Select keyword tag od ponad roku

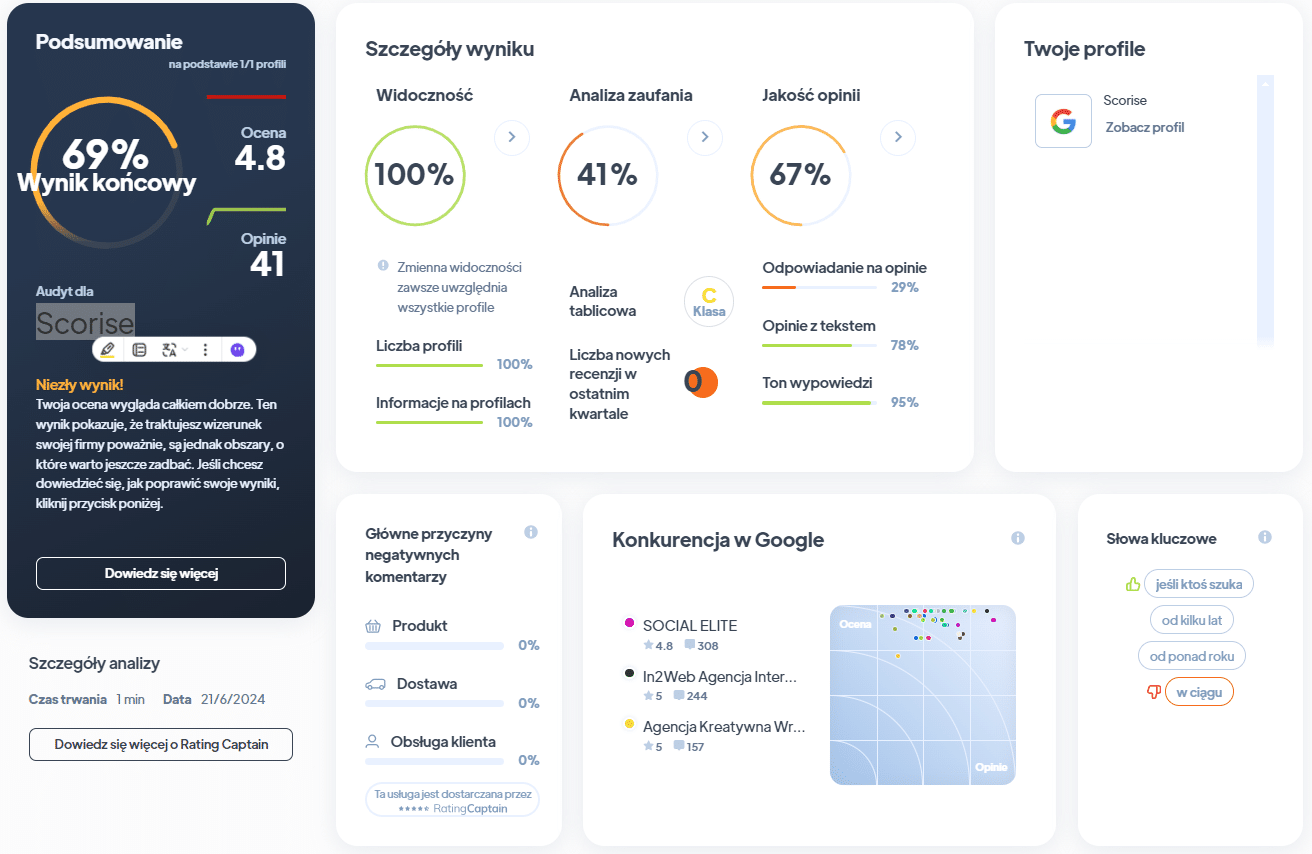pos(1192,656)
